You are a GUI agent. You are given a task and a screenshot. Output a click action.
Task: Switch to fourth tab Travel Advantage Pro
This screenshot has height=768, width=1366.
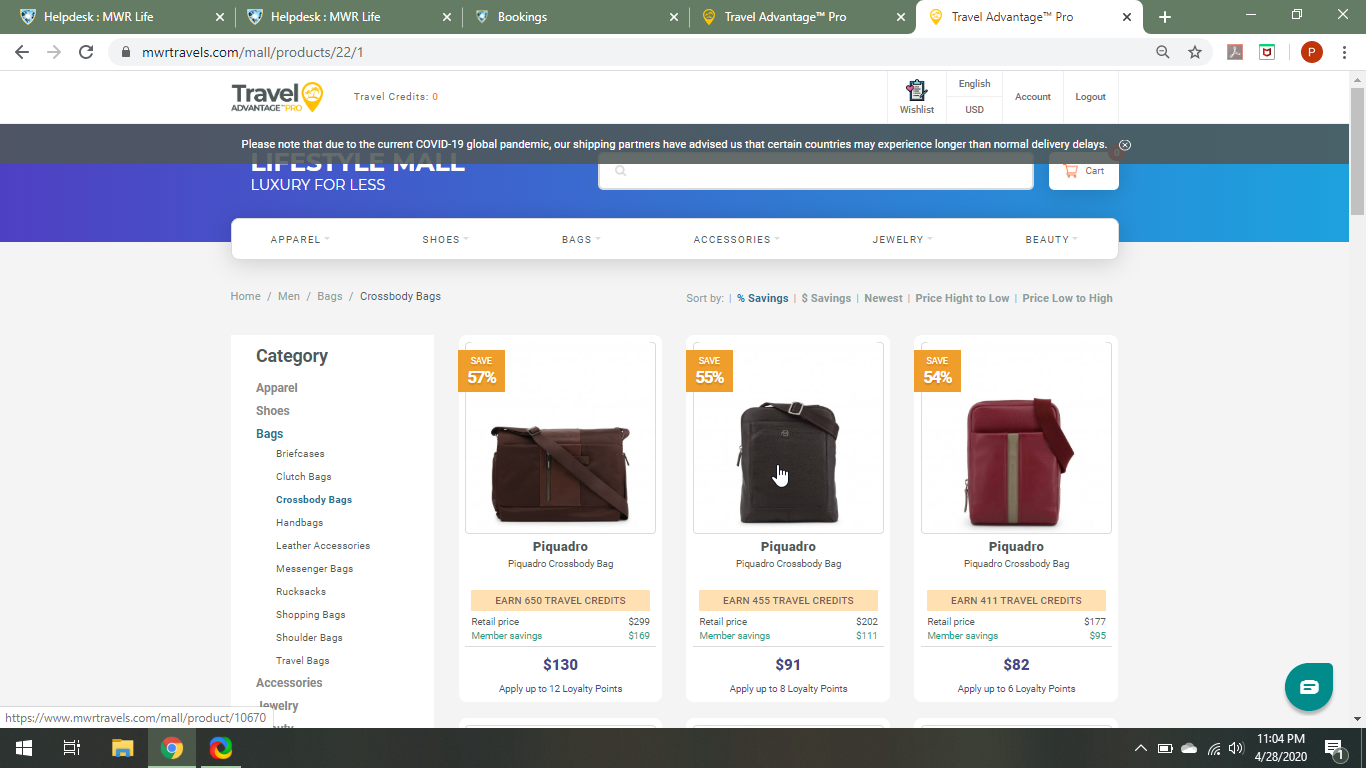pos(801,17)
